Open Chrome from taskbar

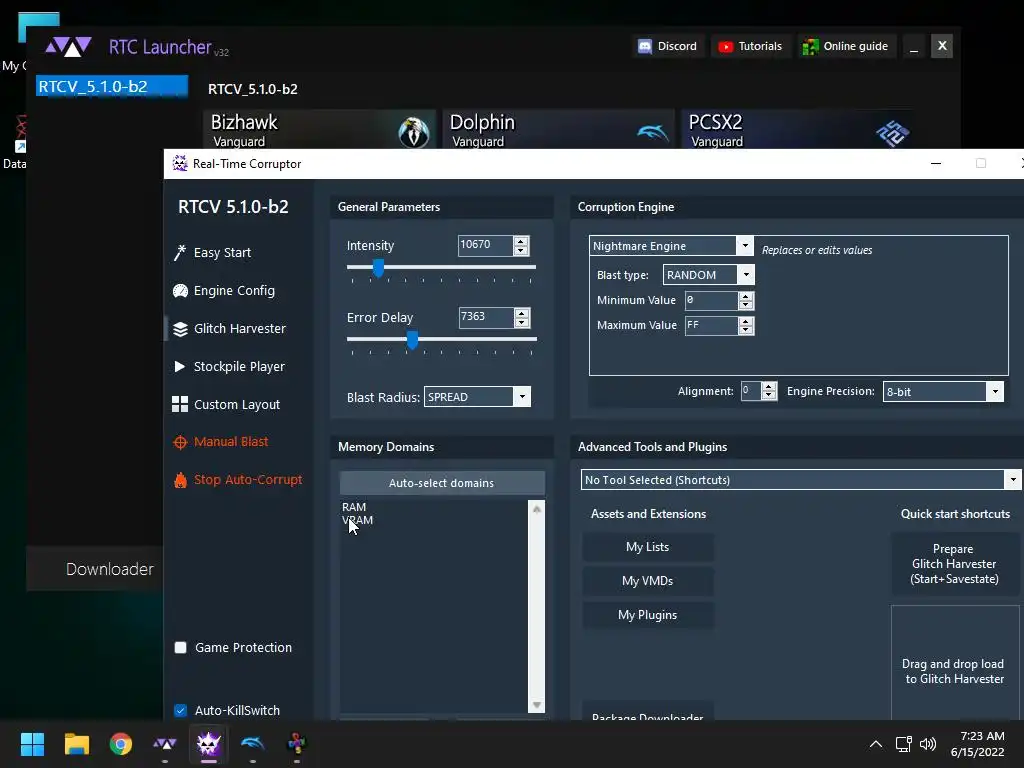pos(121,743)
